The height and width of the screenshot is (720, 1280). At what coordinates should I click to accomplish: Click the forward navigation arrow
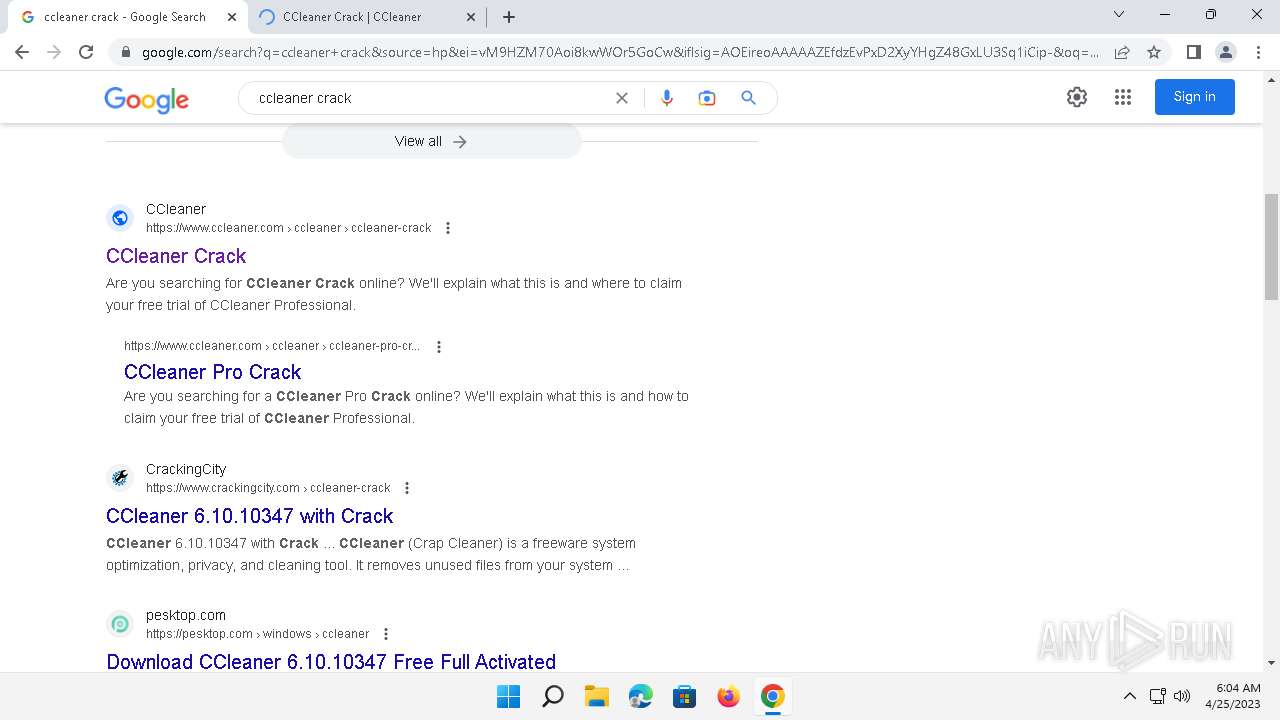[x=54, y=52]
